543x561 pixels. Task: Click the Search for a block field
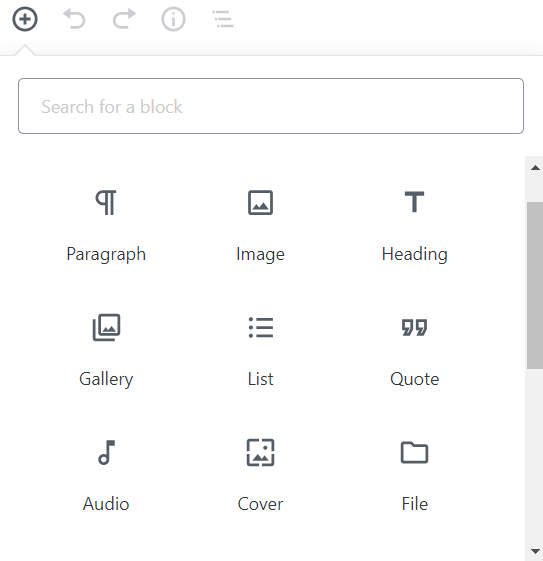point(271,106)
